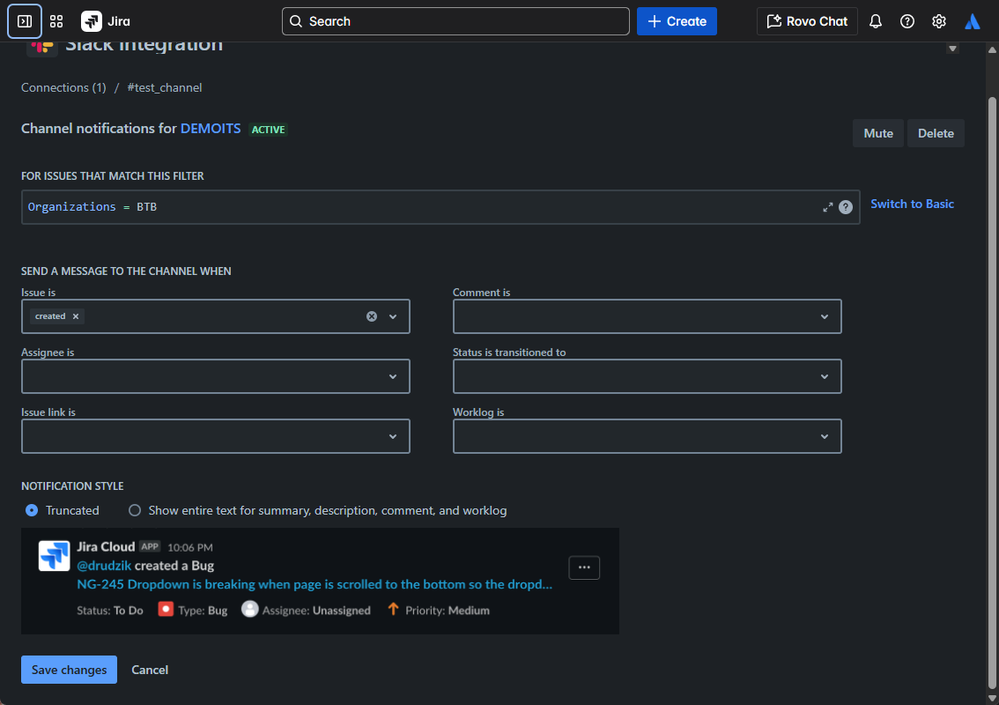Expand the JQL filter editor icon

827,207
